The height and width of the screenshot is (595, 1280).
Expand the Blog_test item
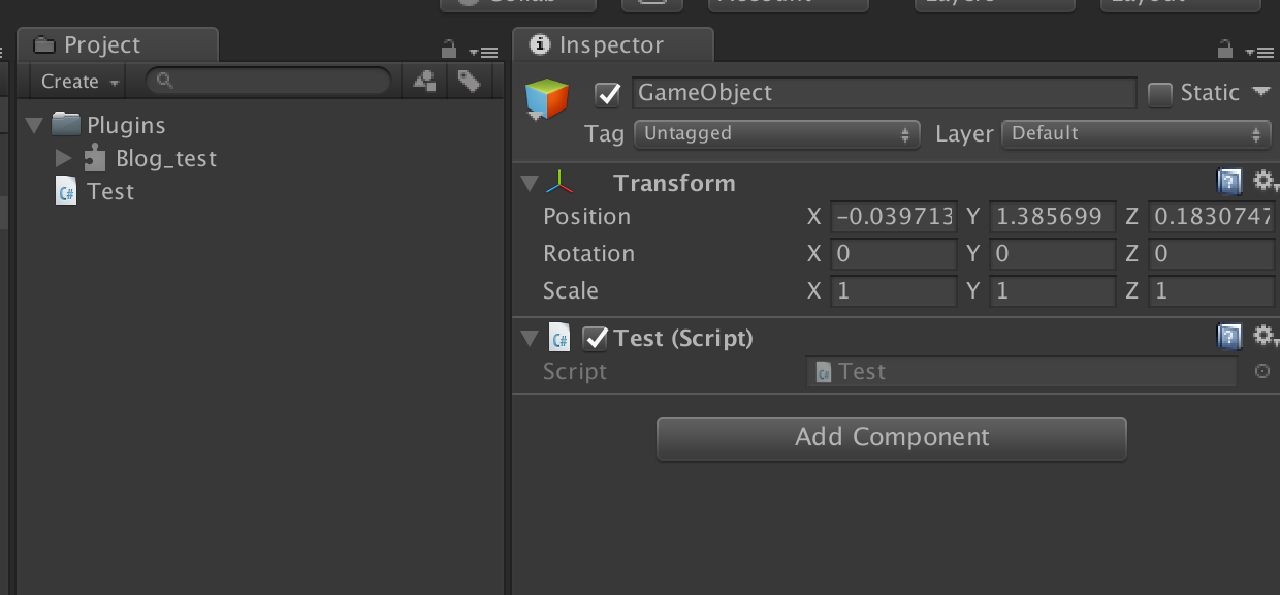pyautogui.click(x=63, y=158)
